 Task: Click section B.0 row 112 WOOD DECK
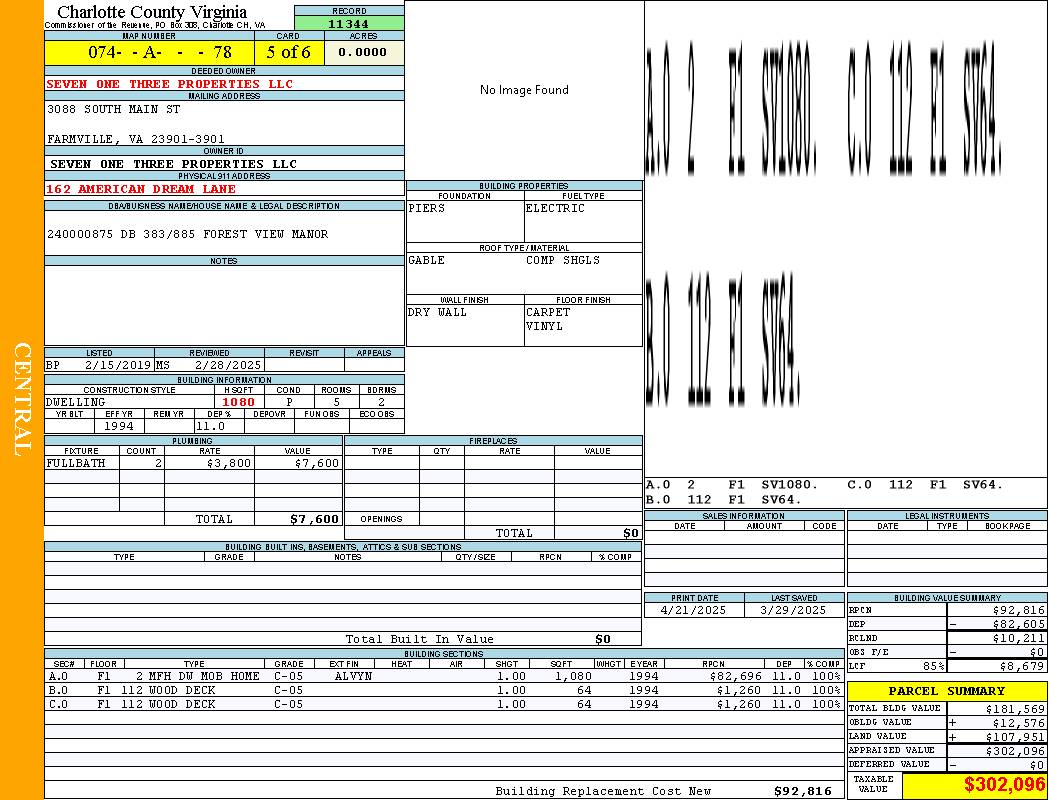tap(445, 690)
